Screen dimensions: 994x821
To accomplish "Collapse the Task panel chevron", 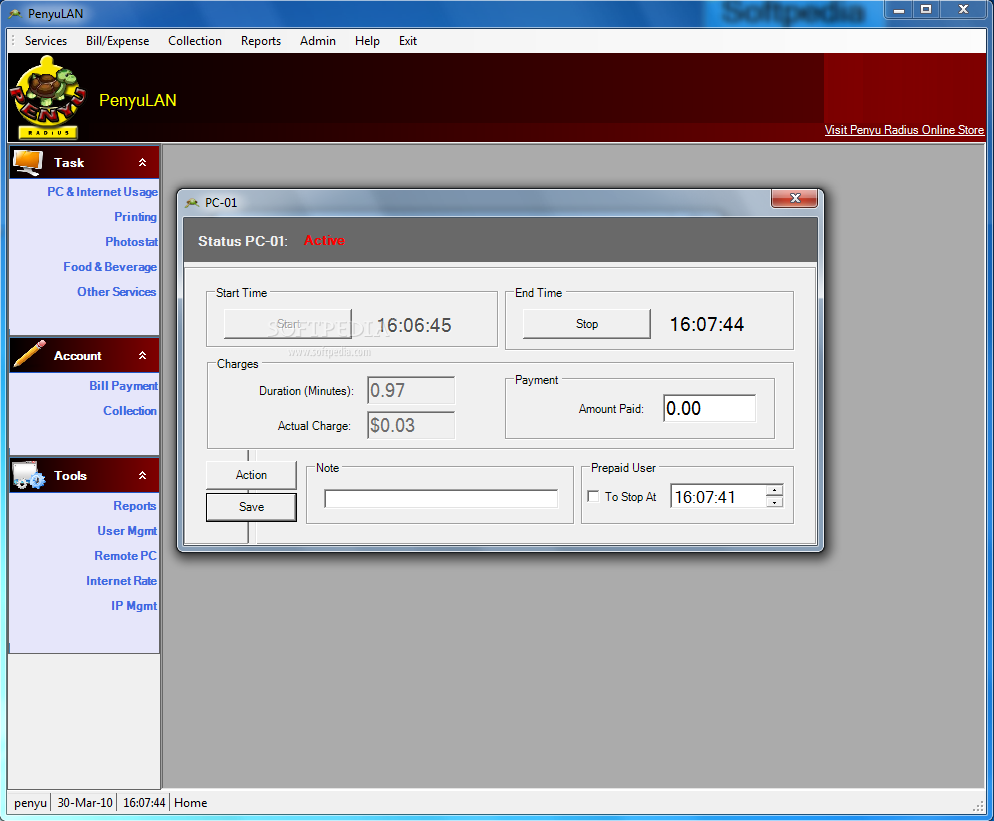I will pyautogui.click(x=143, y=162).
